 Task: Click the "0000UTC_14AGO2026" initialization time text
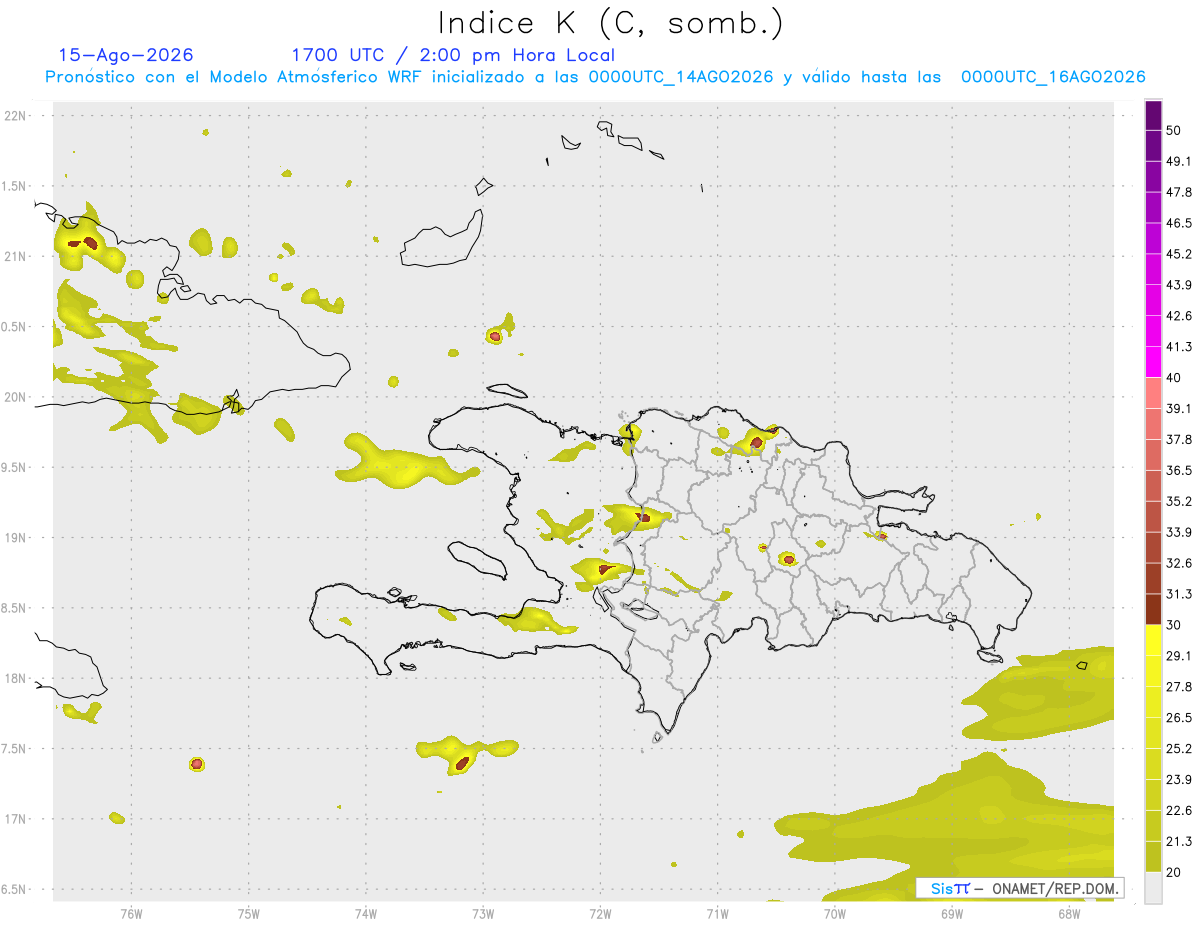[681, 77]
